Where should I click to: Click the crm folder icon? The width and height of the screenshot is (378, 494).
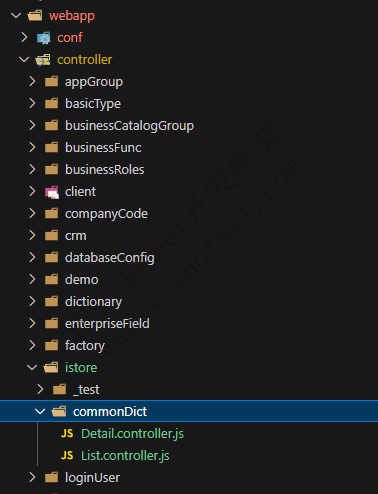[x=51, y=235]
